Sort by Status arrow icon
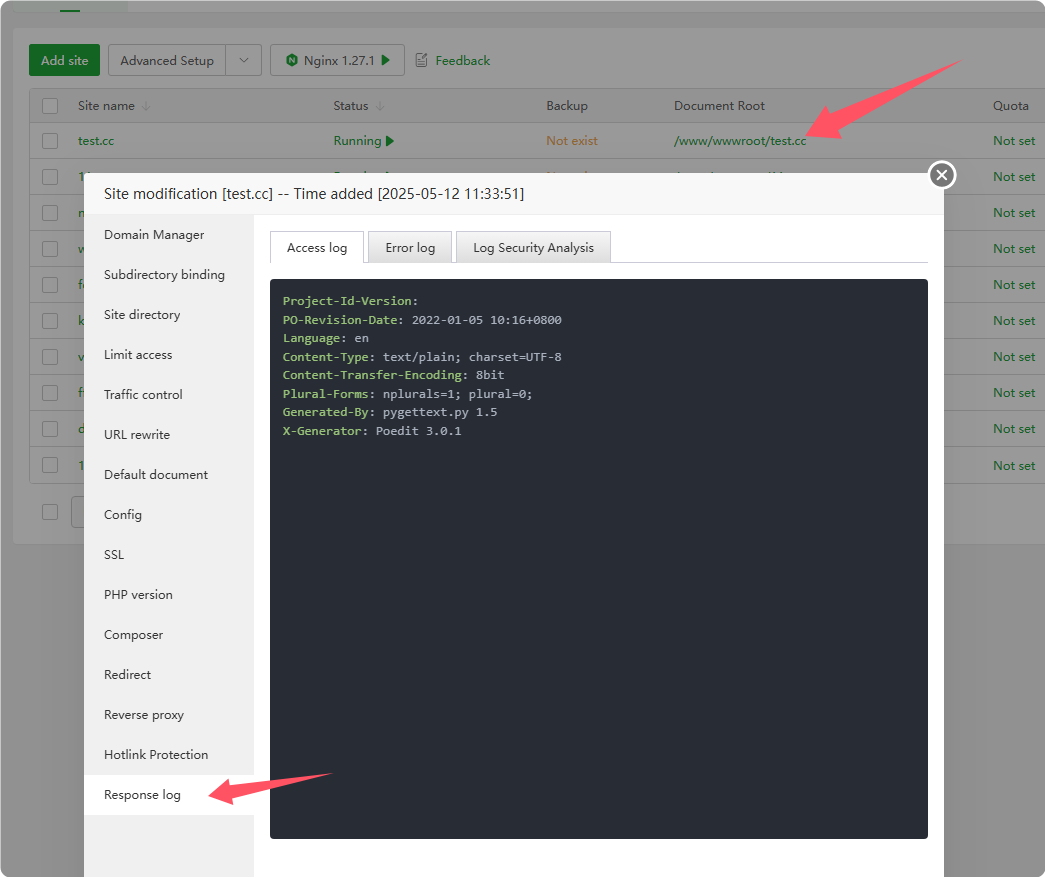This screenshot has height=877, width=1045. pos(380,106)
